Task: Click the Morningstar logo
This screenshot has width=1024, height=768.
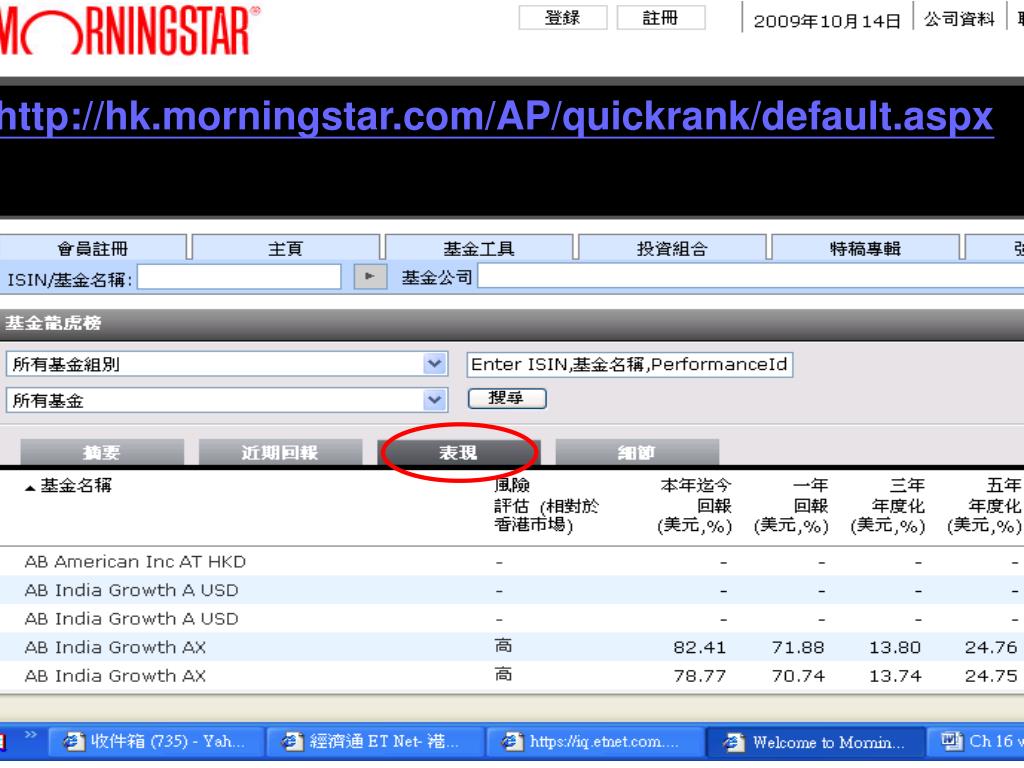Action: pyautogui.click(x=129, y=31)
